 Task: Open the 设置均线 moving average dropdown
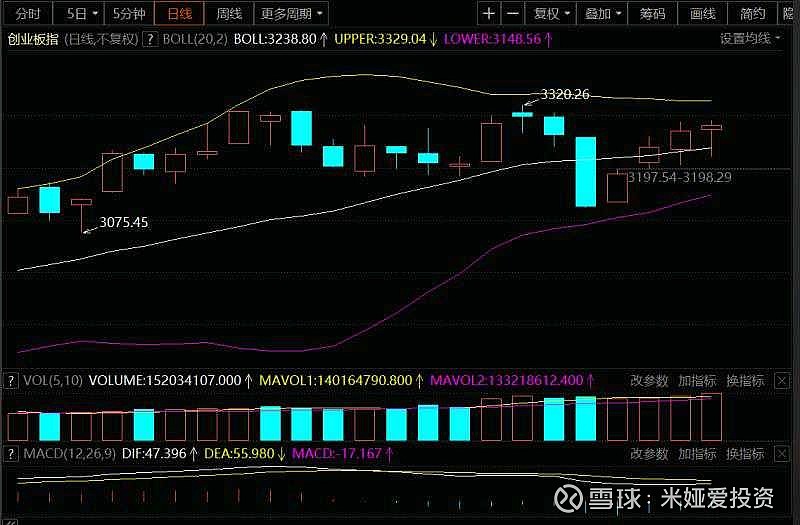[750, 38]
